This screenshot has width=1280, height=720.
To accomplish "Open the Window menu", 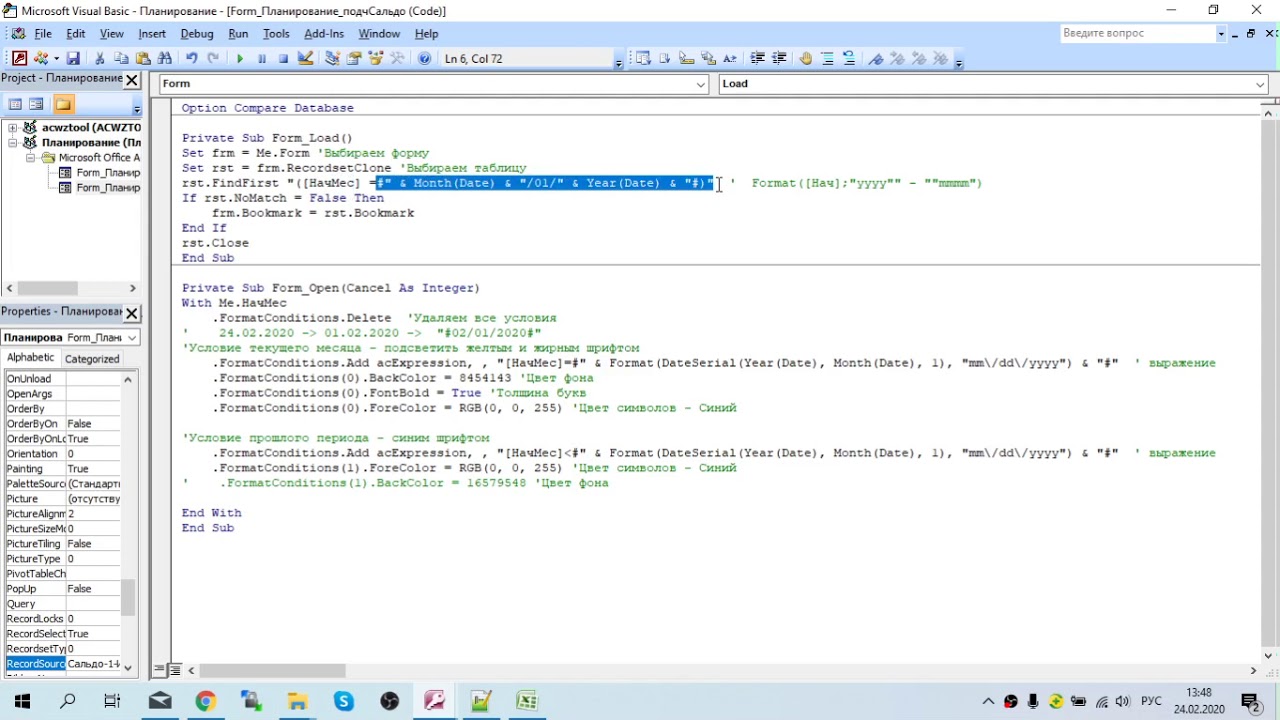I will 379,34.
